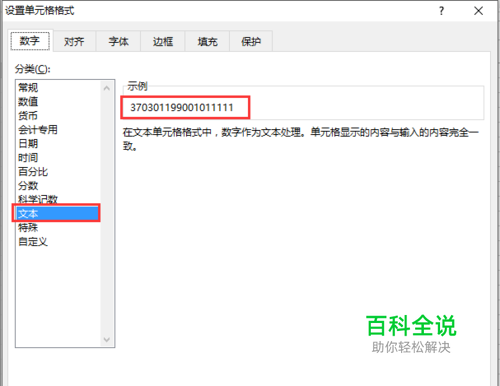Screen dimensions: 500x386
Task: Click scroll down arrow of category list
Action: 107,340
